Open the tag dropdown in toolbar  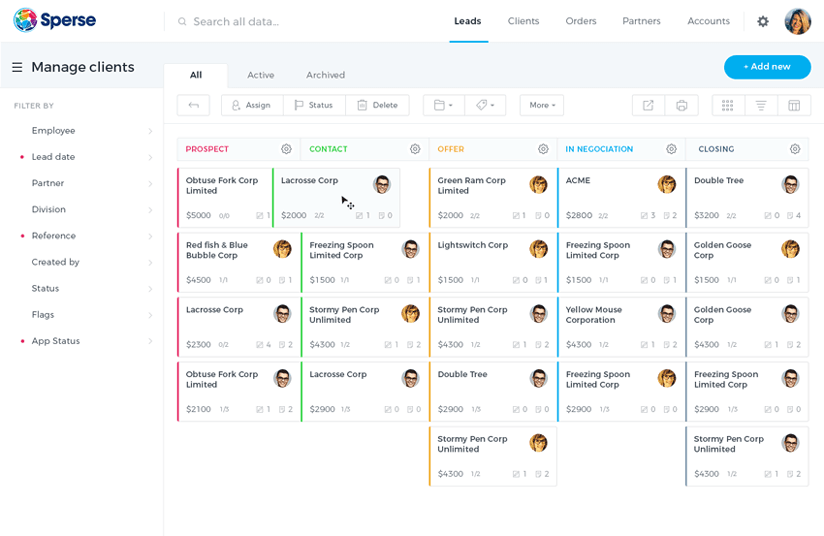click(x=485, y=105)
